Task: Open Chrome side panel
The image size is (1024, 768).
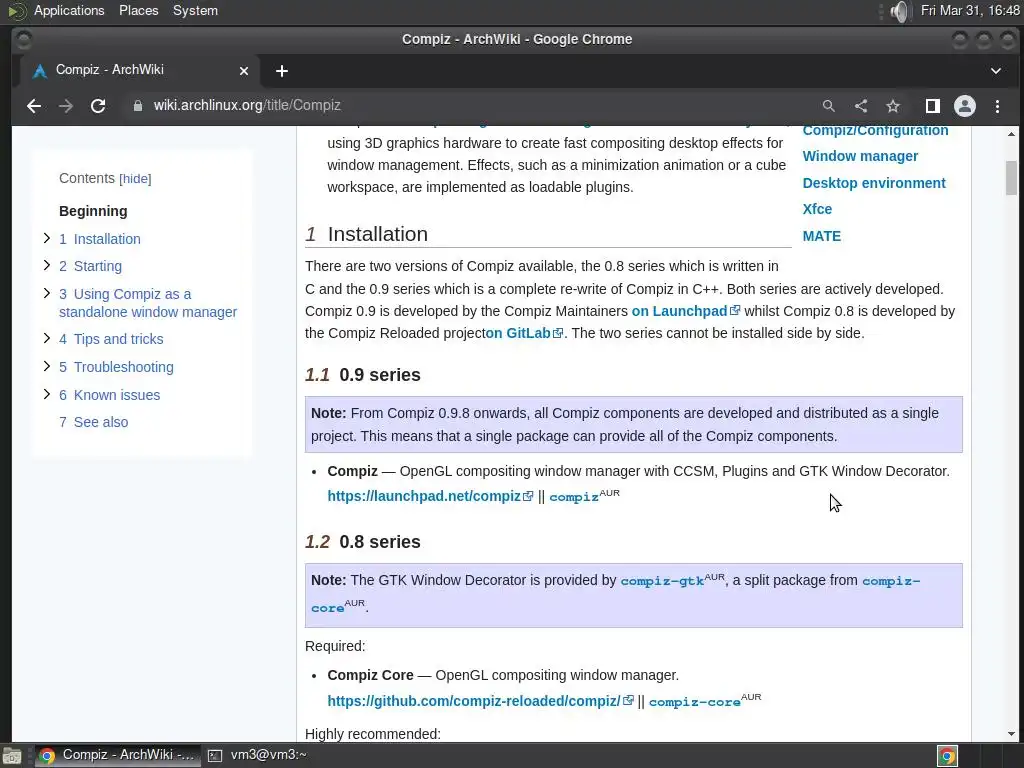Action: tap(933, 106)
